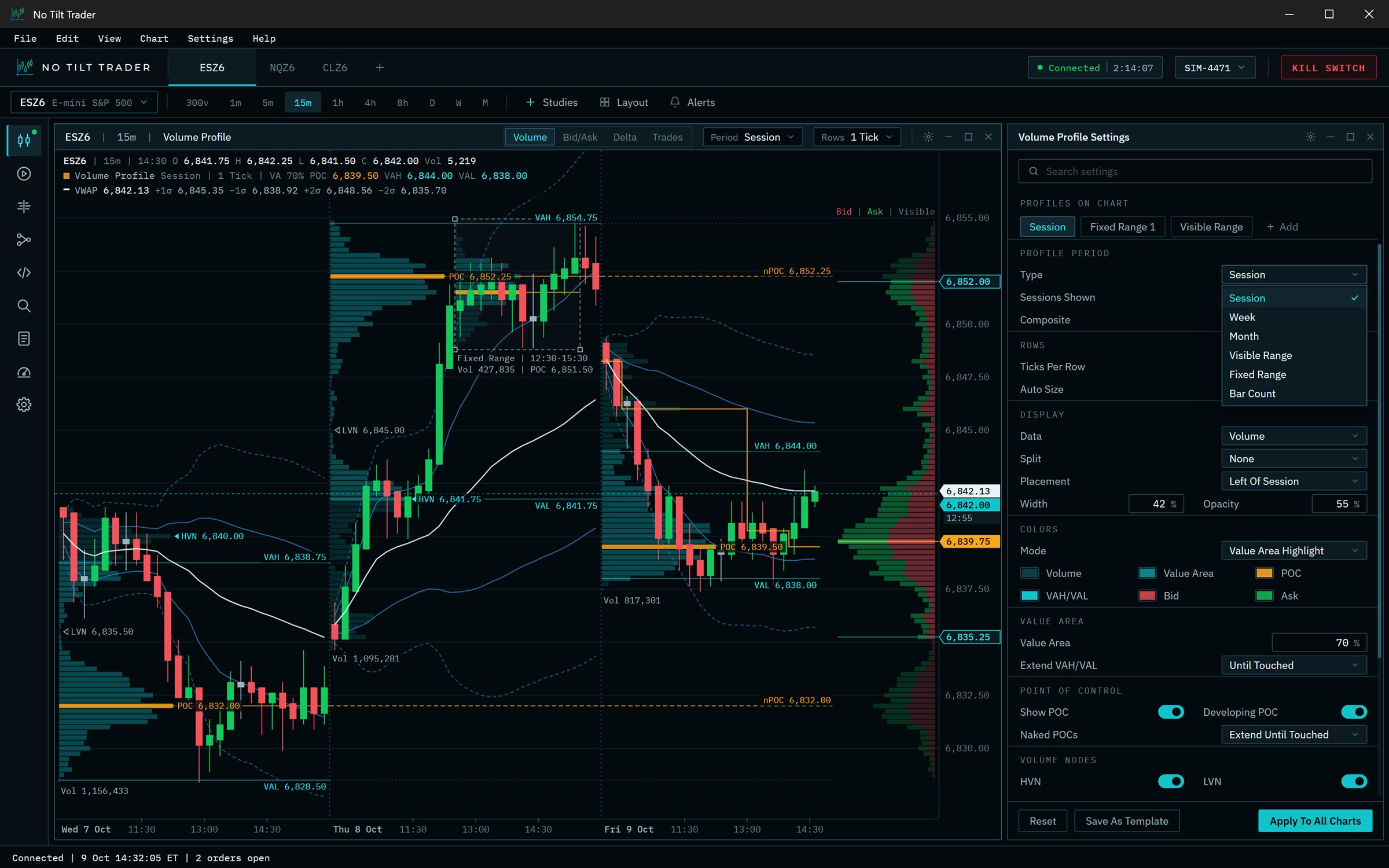
Task: Open the Period Session dropdown
Action: (x=752, y=137)
